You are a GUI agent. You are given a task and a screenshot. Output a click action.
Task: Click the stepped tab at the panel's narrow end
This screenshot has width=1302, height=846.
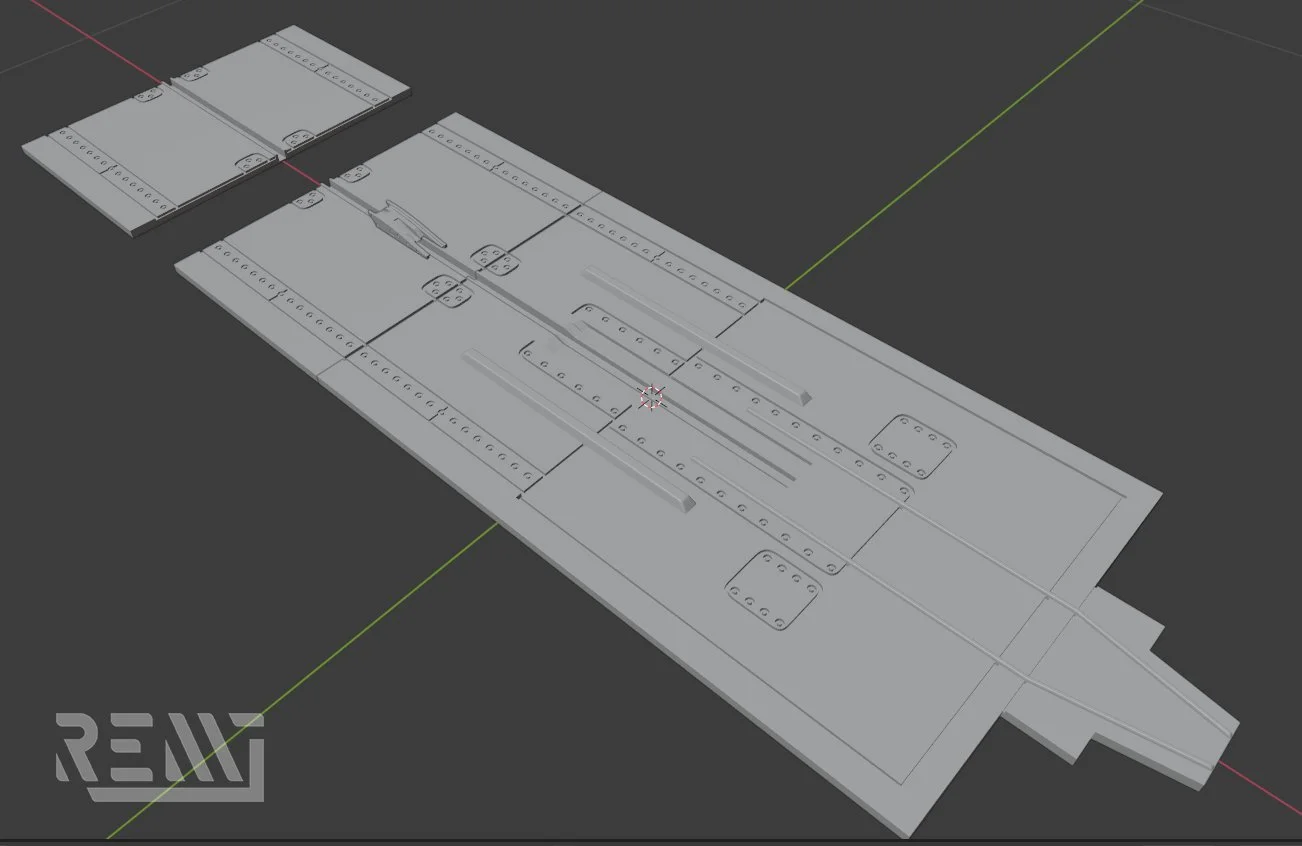tap(1120, 687)
